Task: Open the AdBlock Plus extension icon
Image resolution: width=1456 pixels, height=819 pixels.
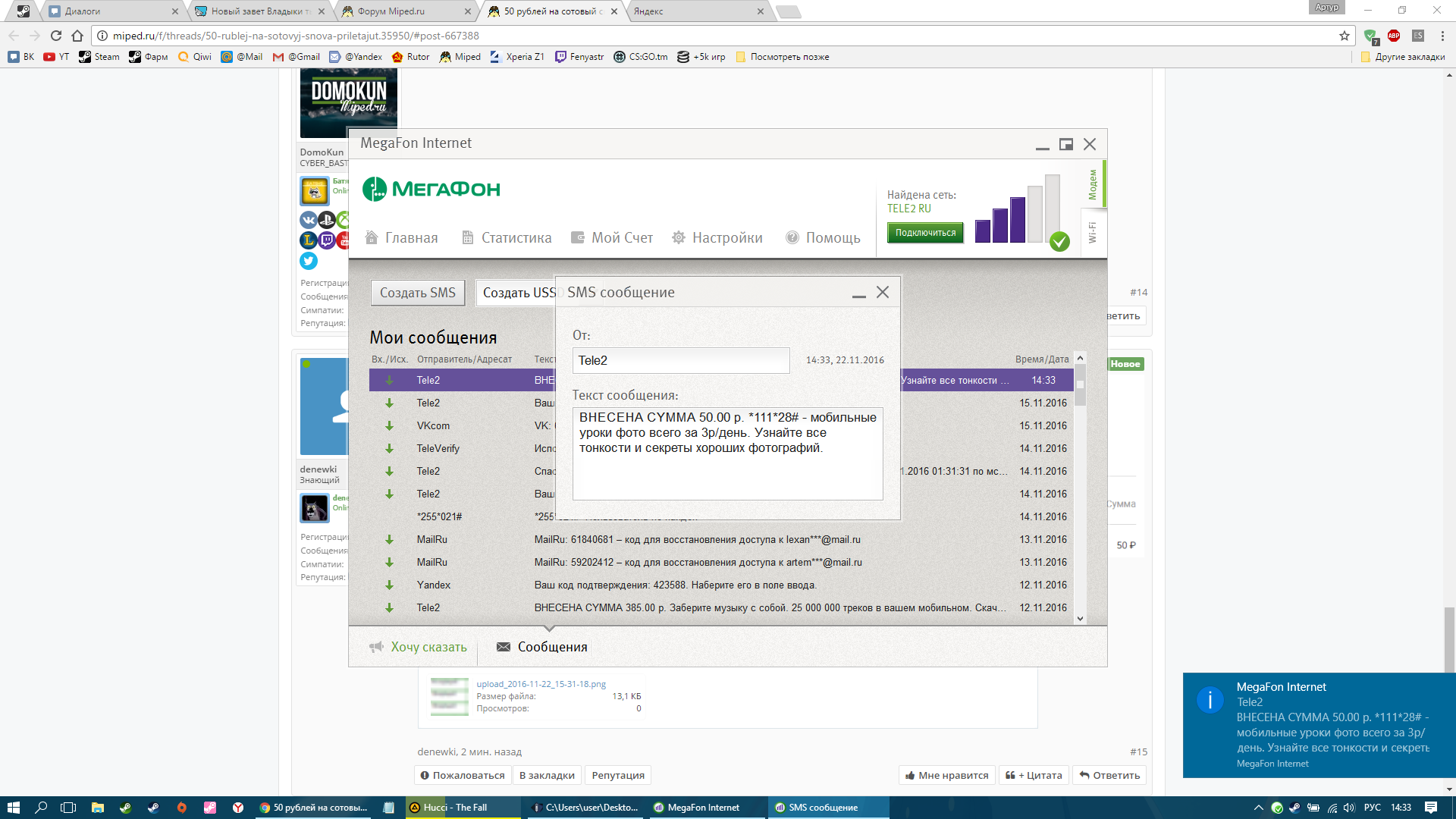Action: pos(1394,36)
